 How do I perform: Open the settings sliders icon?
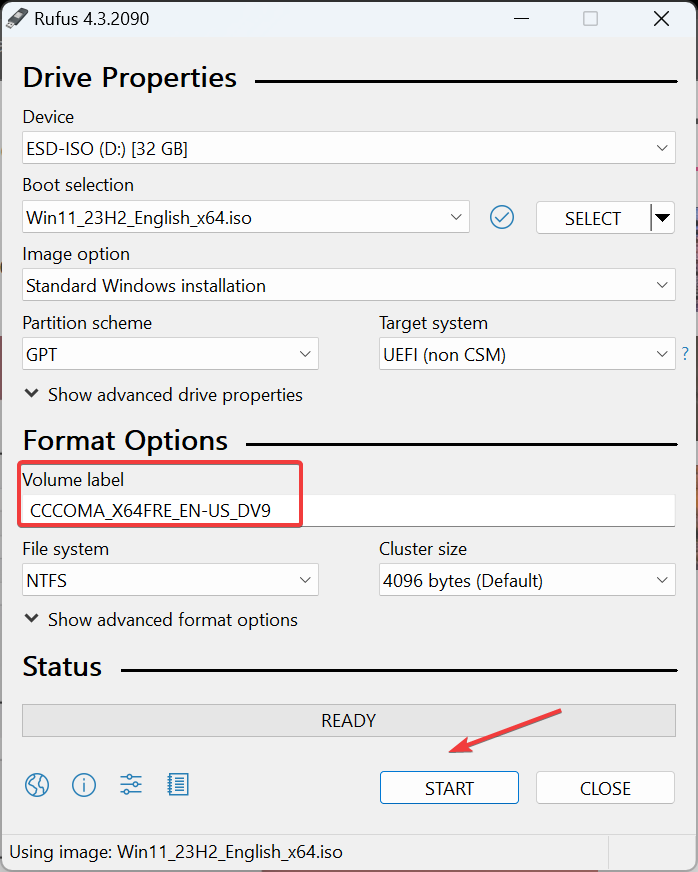click(131, 785)
